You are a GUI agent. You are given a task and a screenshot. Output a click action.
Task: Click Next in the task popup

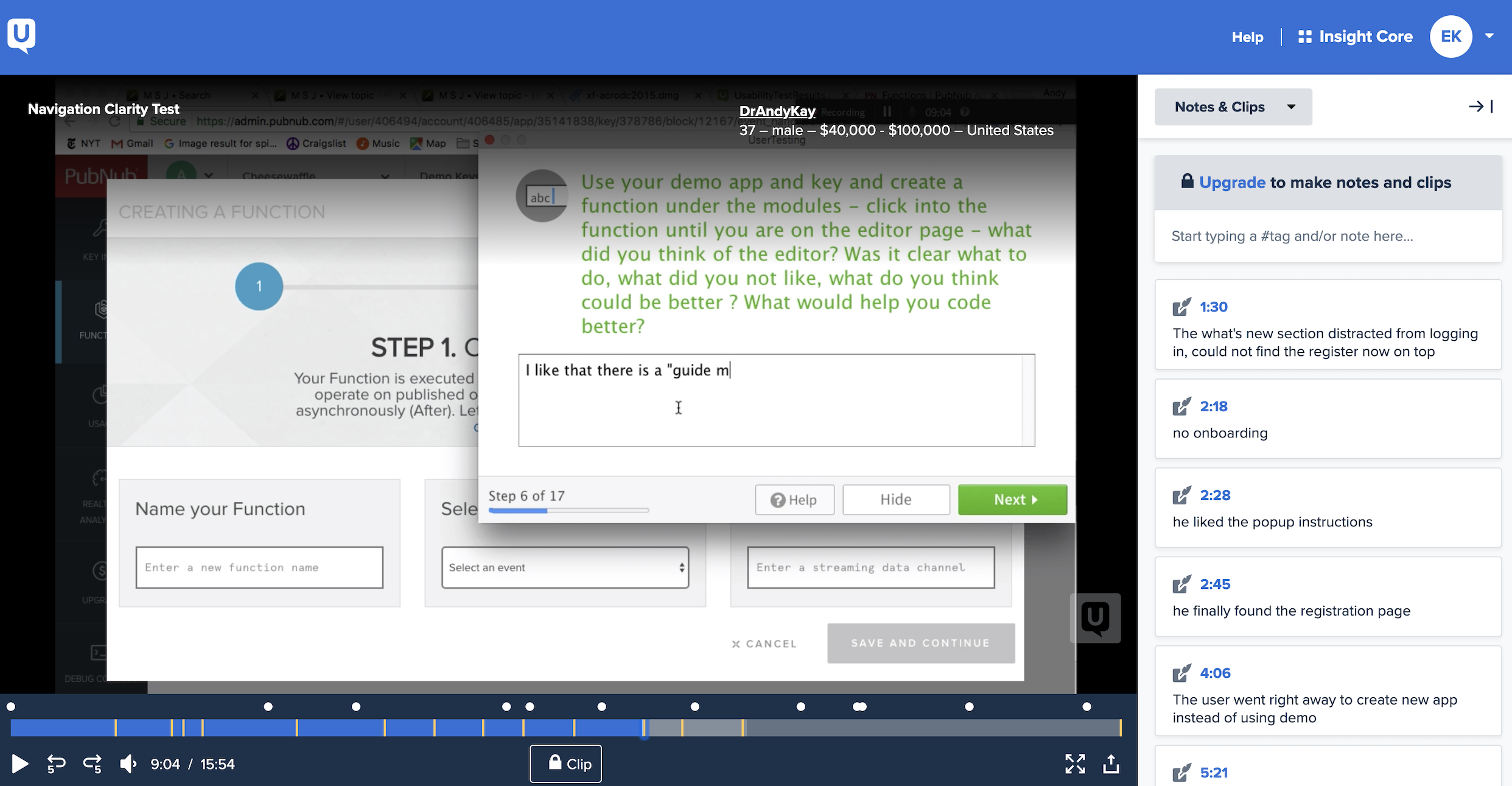click(x=1012, y=499)
